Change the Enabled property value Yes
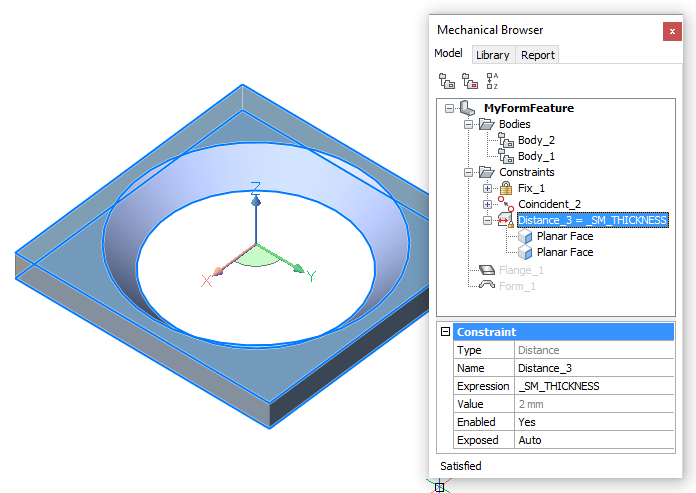 594,422
